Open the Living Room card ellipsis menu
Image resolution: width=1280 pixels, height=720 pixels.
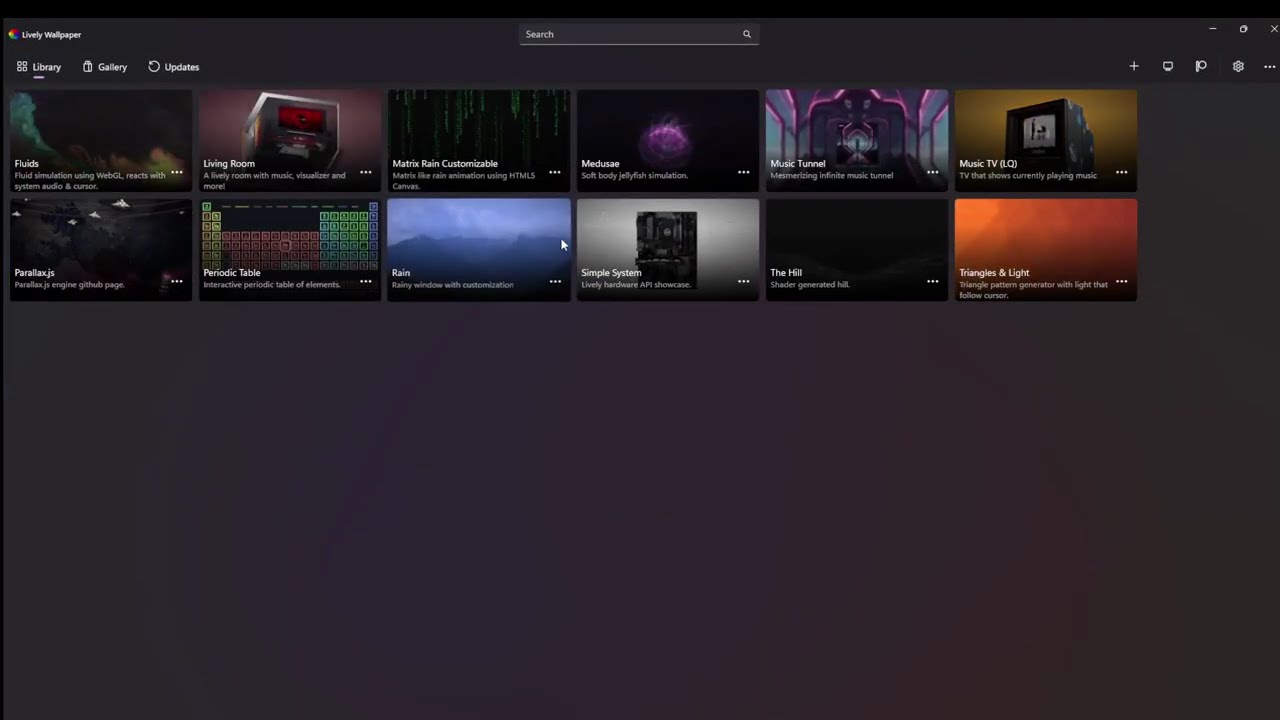(366, 172)
